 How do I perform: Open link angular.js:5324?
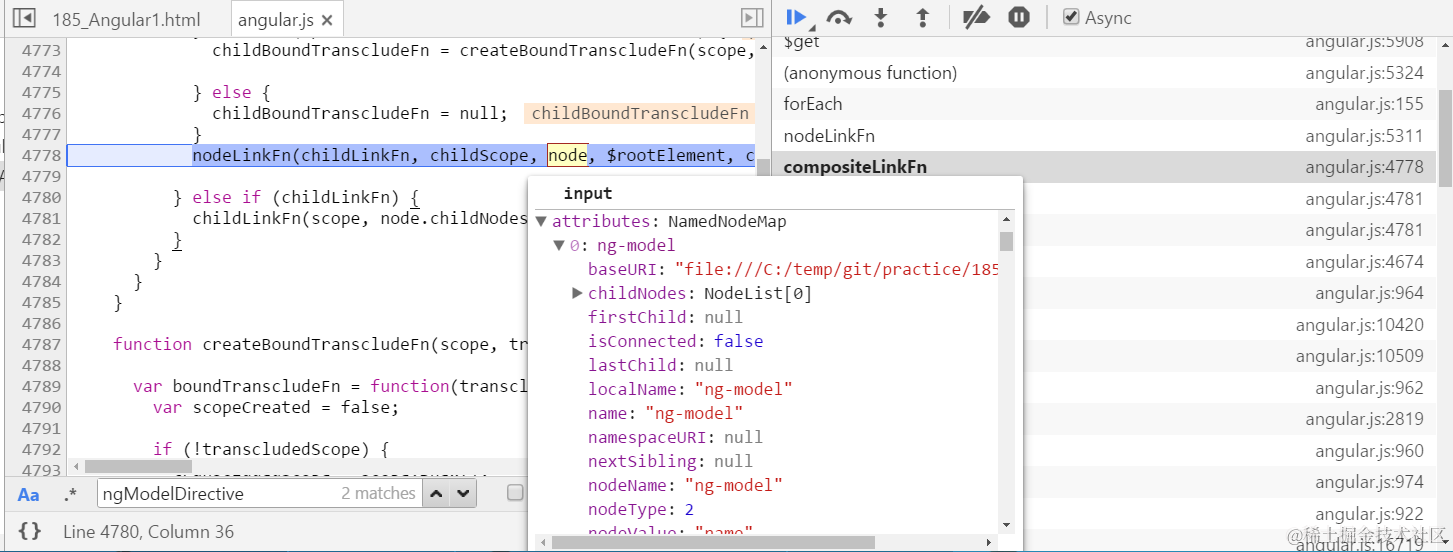click(1364, 73)
